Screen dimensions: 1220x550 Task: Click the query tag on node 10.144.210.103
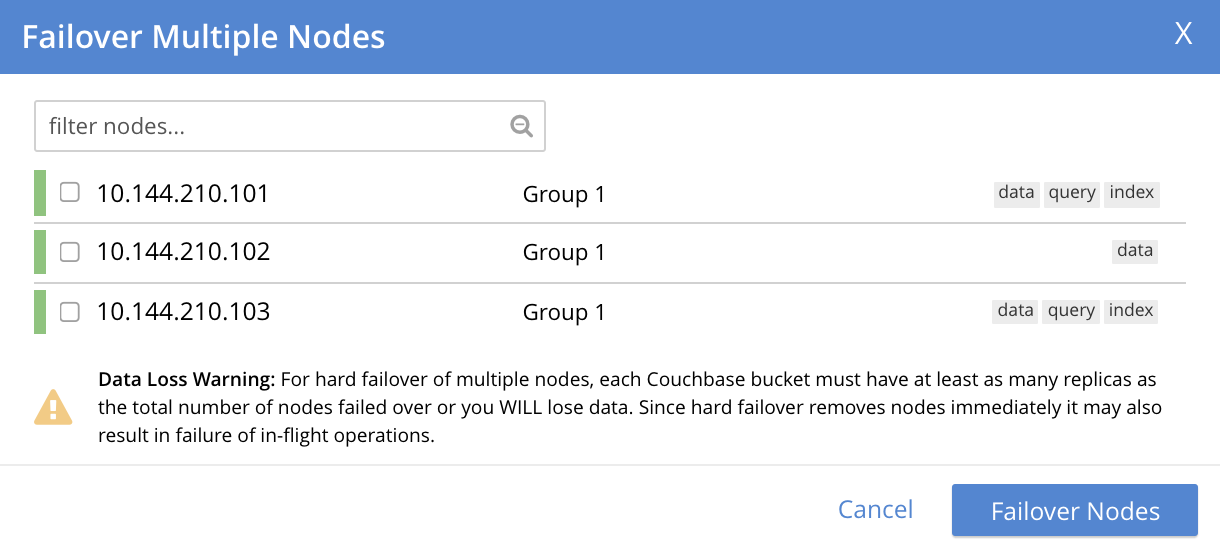(x=1071, y=311)
